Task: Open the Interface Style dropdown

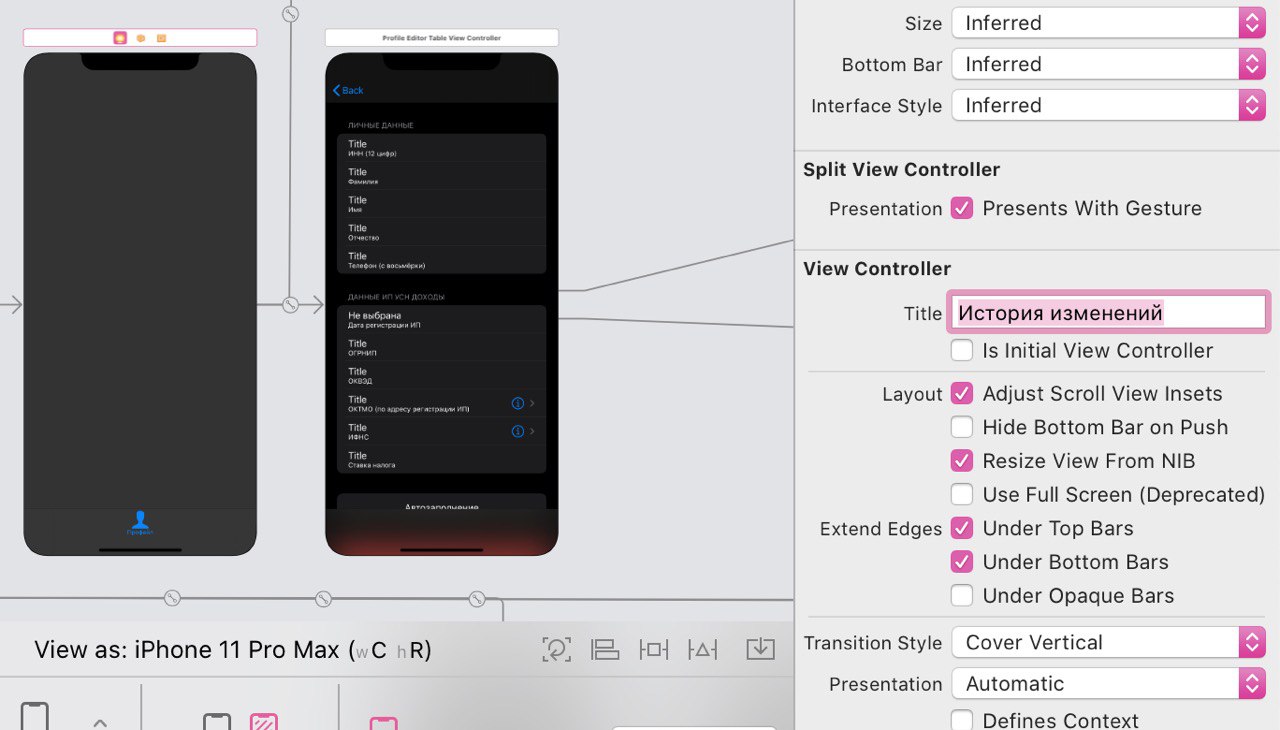Action: (x=1109, y=105)
